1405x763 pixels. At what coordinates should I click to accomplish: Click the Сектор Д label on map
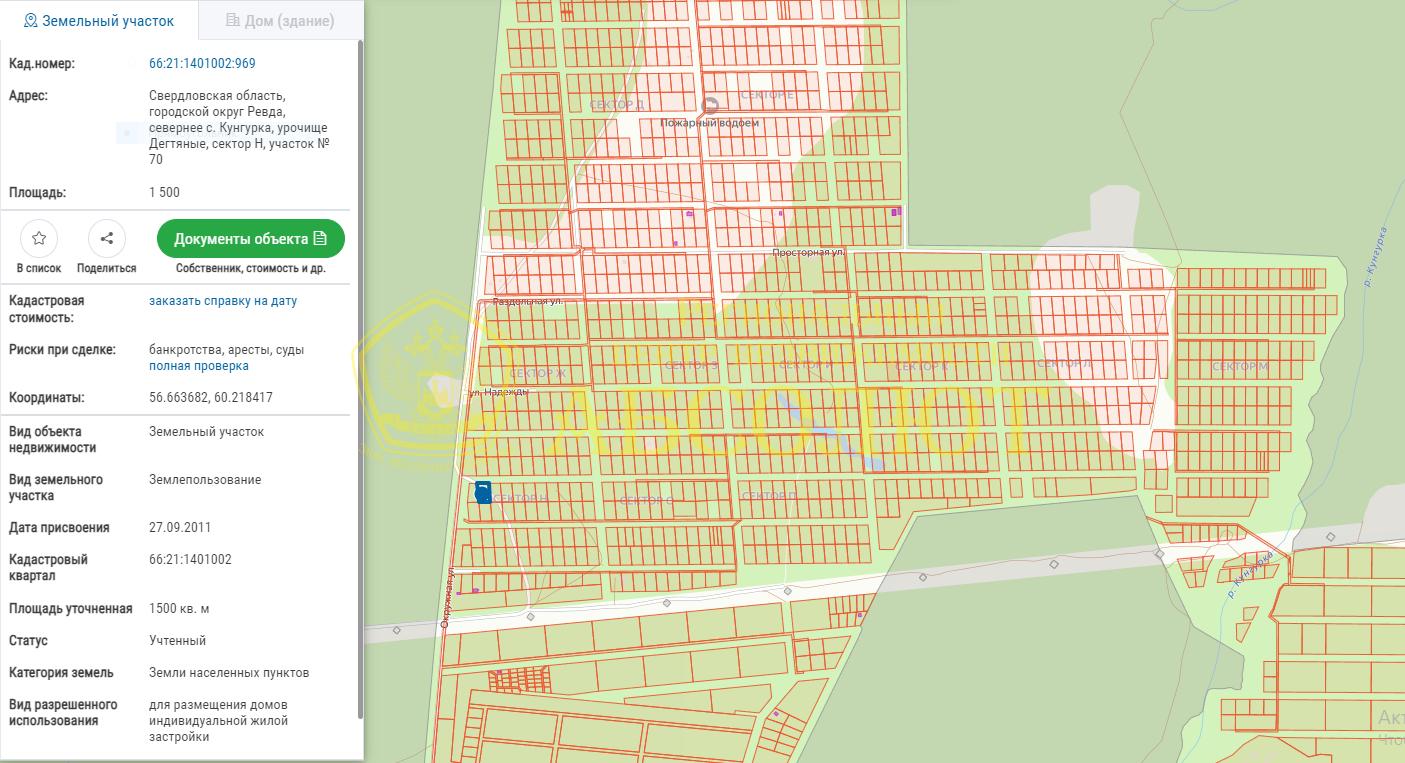617,105
